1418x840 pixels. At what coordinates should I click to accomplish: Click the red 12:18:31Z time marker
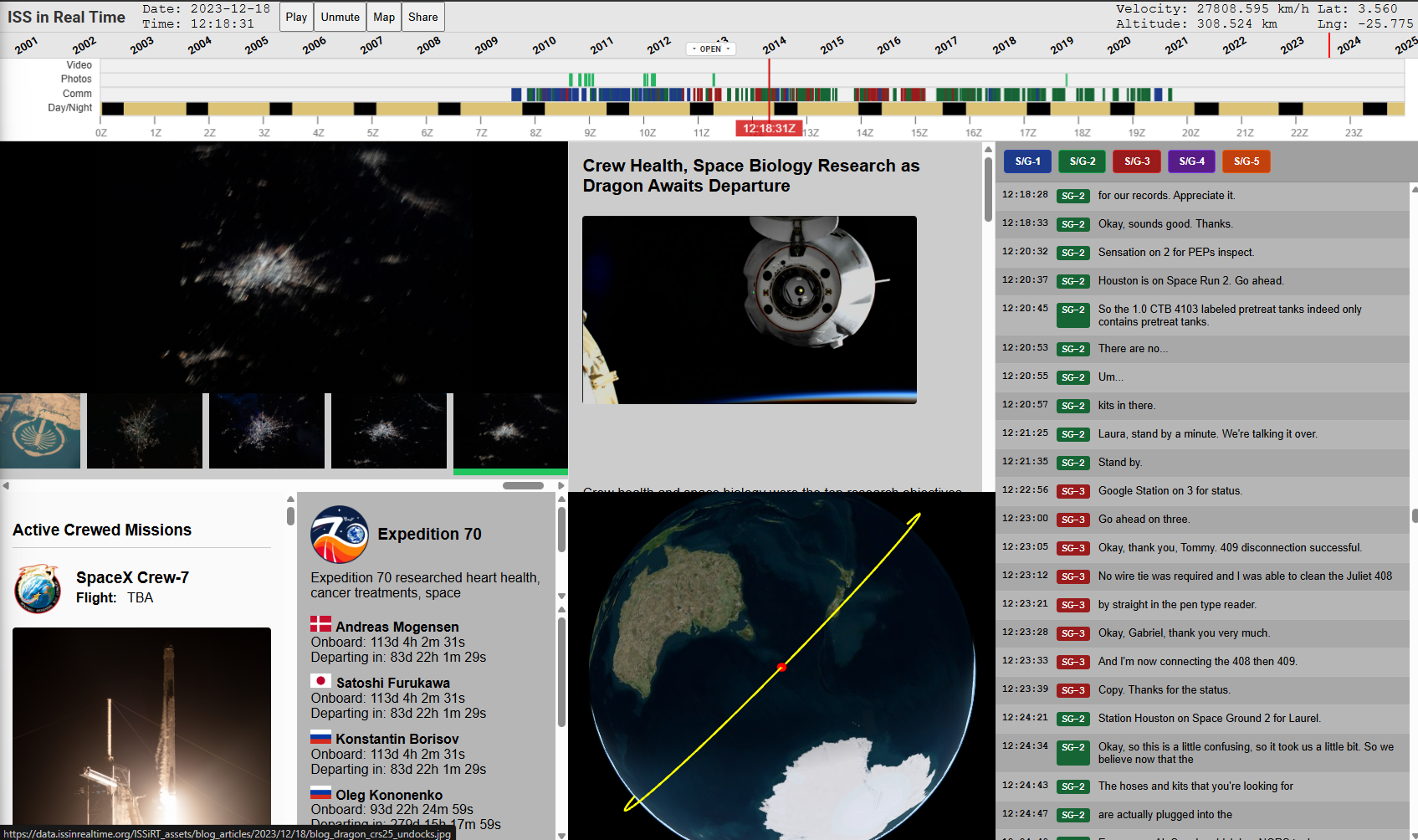tap(769, 128)
